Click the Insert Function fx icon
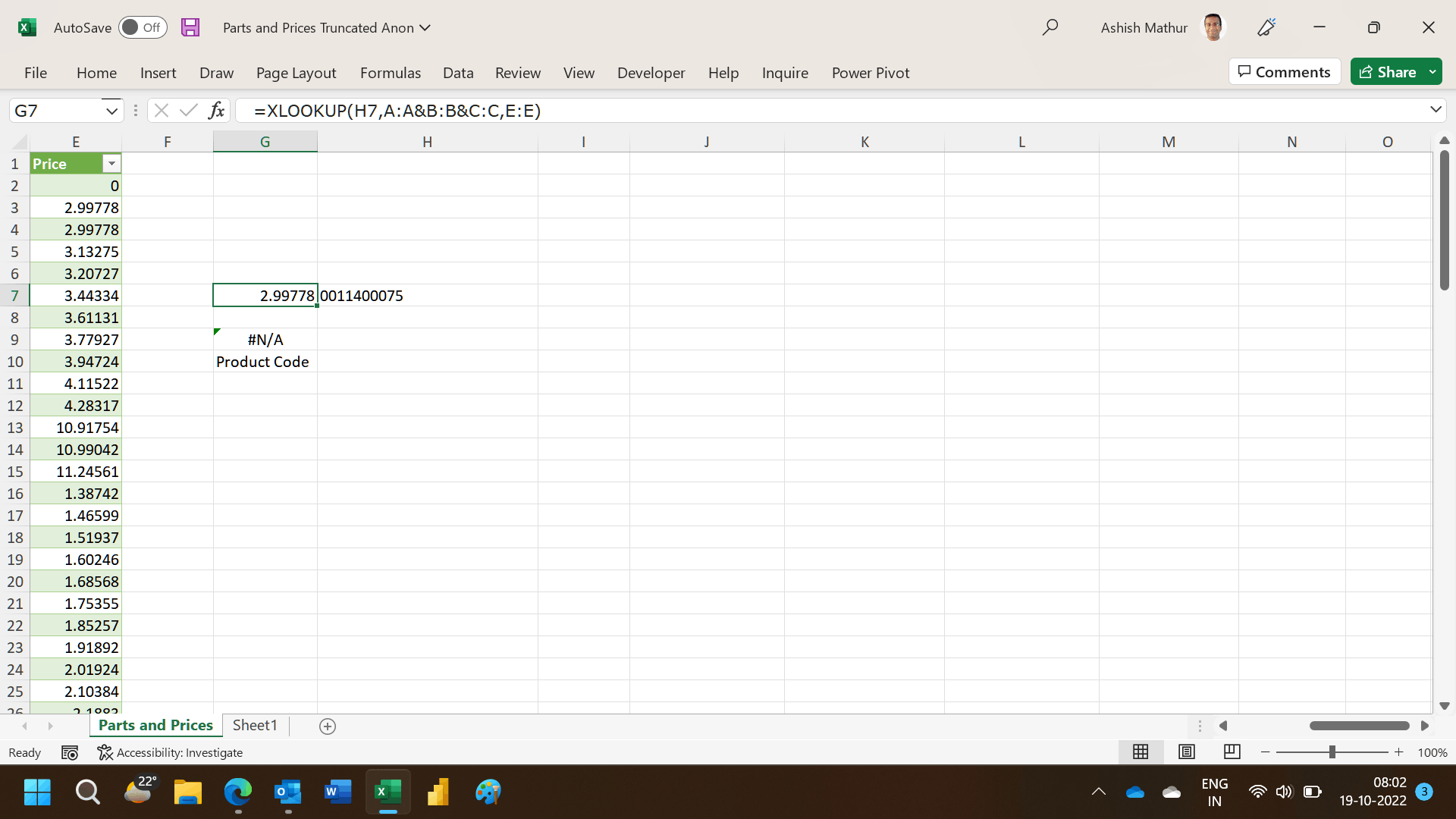The image size is (1456, 819). pyautogui.click(x=216, y=111)
